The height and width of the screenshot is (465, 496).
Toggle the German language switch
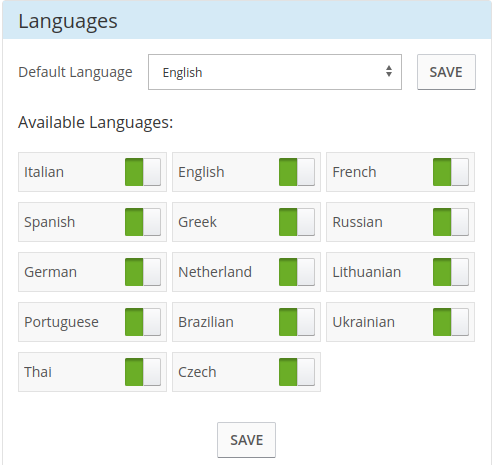143,272
